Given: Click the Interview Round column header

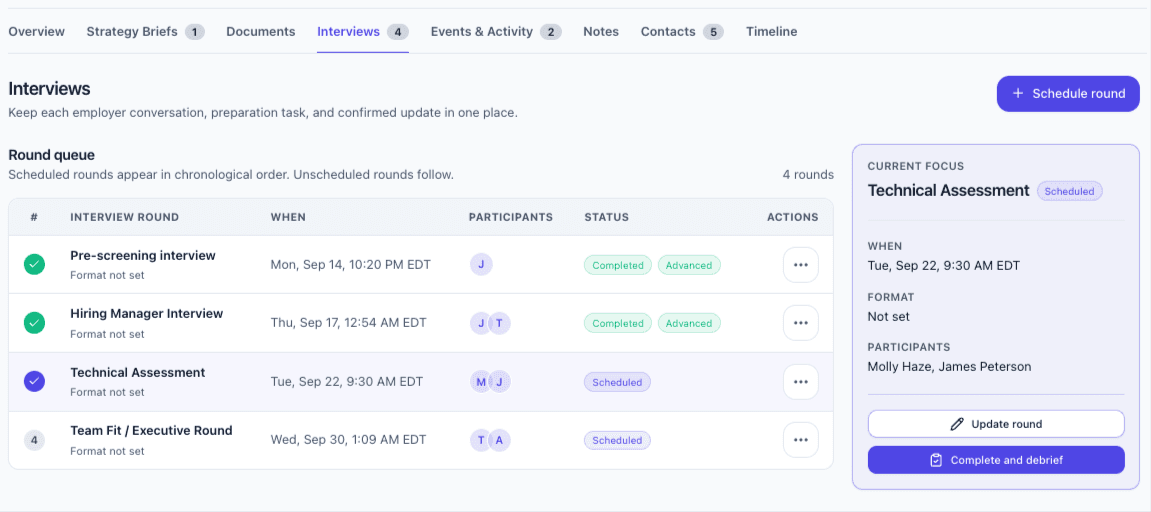Looking at the screenshot, I should (125, 217).
